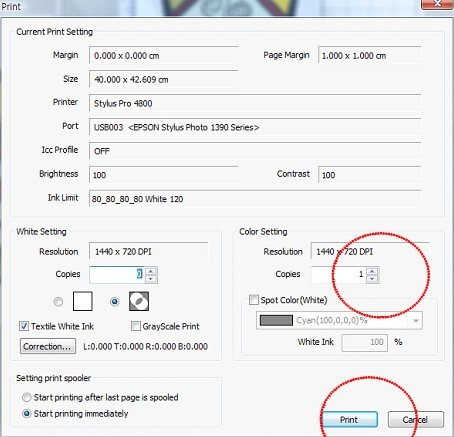The height and width of the screenshot is (437, 454).
Task: Select radio button beside masked pattern icon
Action: 115,302
